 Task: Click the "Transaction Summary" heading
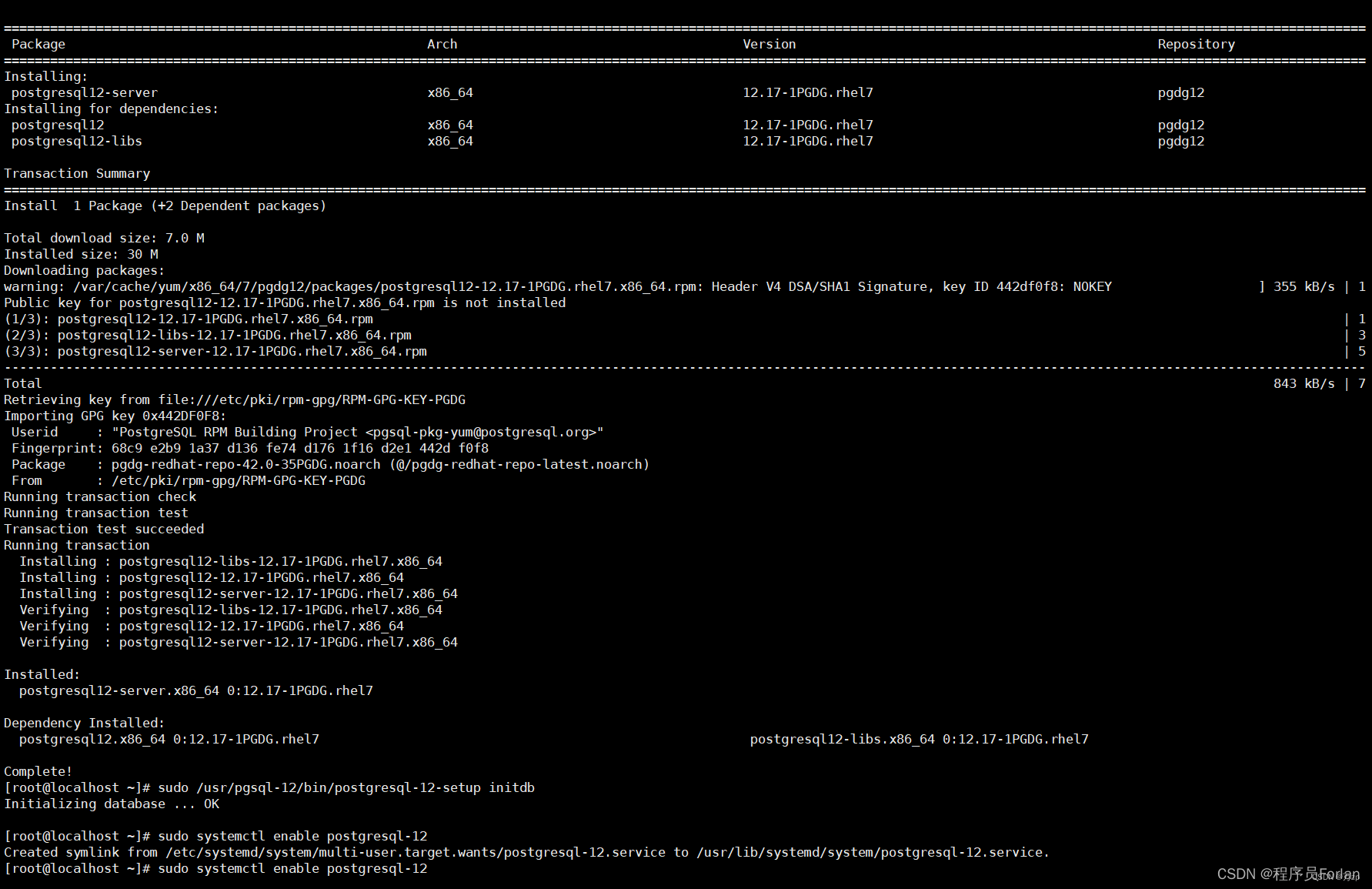(x=77, y=173)
